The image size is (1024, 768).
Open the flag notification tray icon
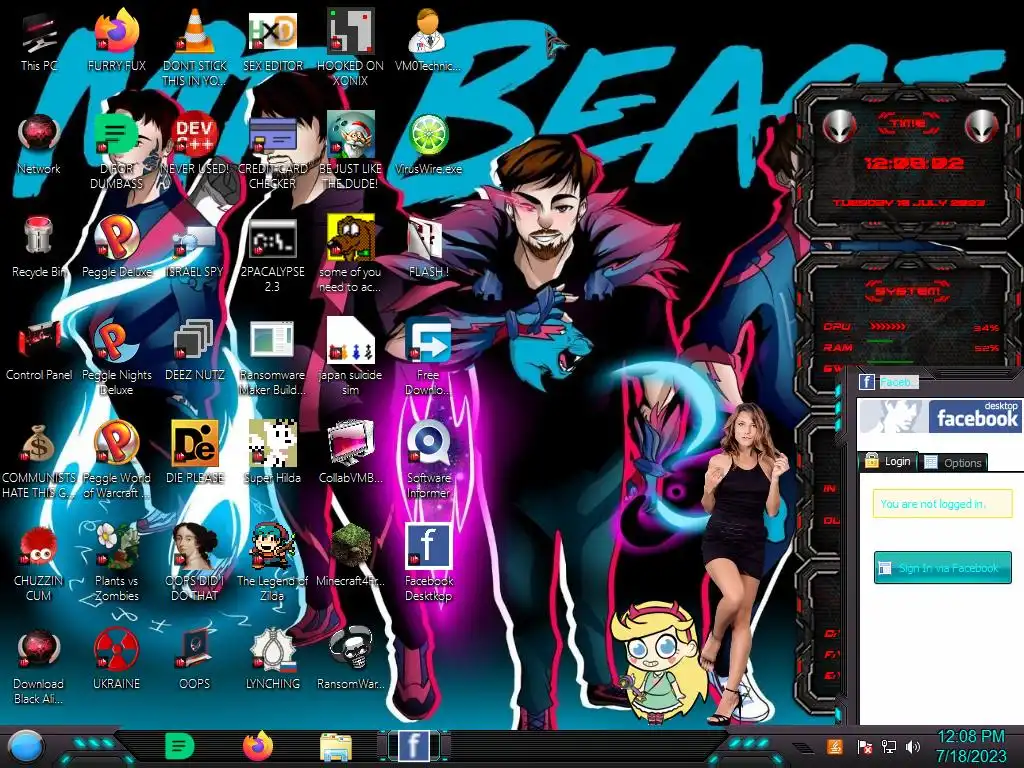click(x=864, y=746)
